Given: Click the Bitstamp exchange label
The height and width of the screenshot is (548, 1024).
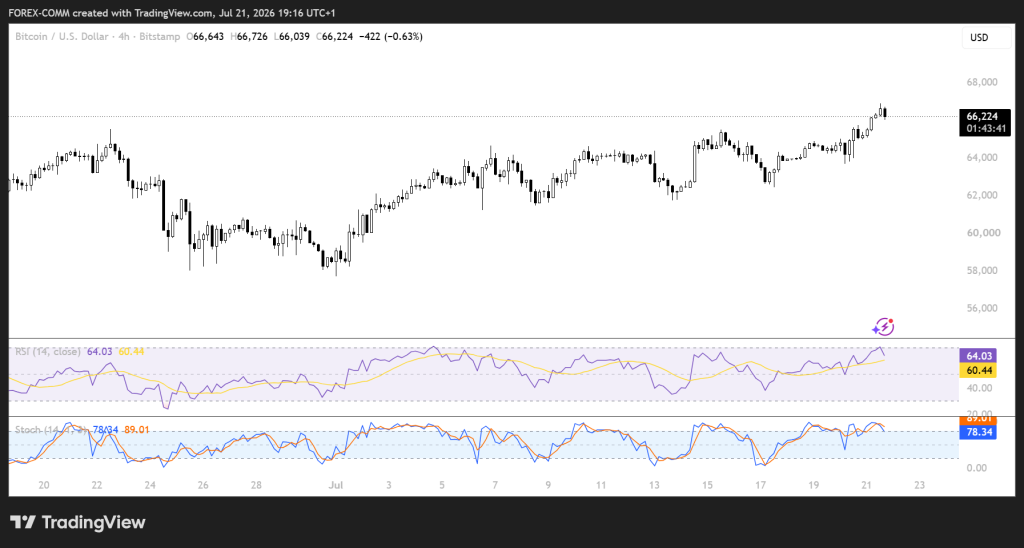Looking at the screenshot, I should pos(159,37).
